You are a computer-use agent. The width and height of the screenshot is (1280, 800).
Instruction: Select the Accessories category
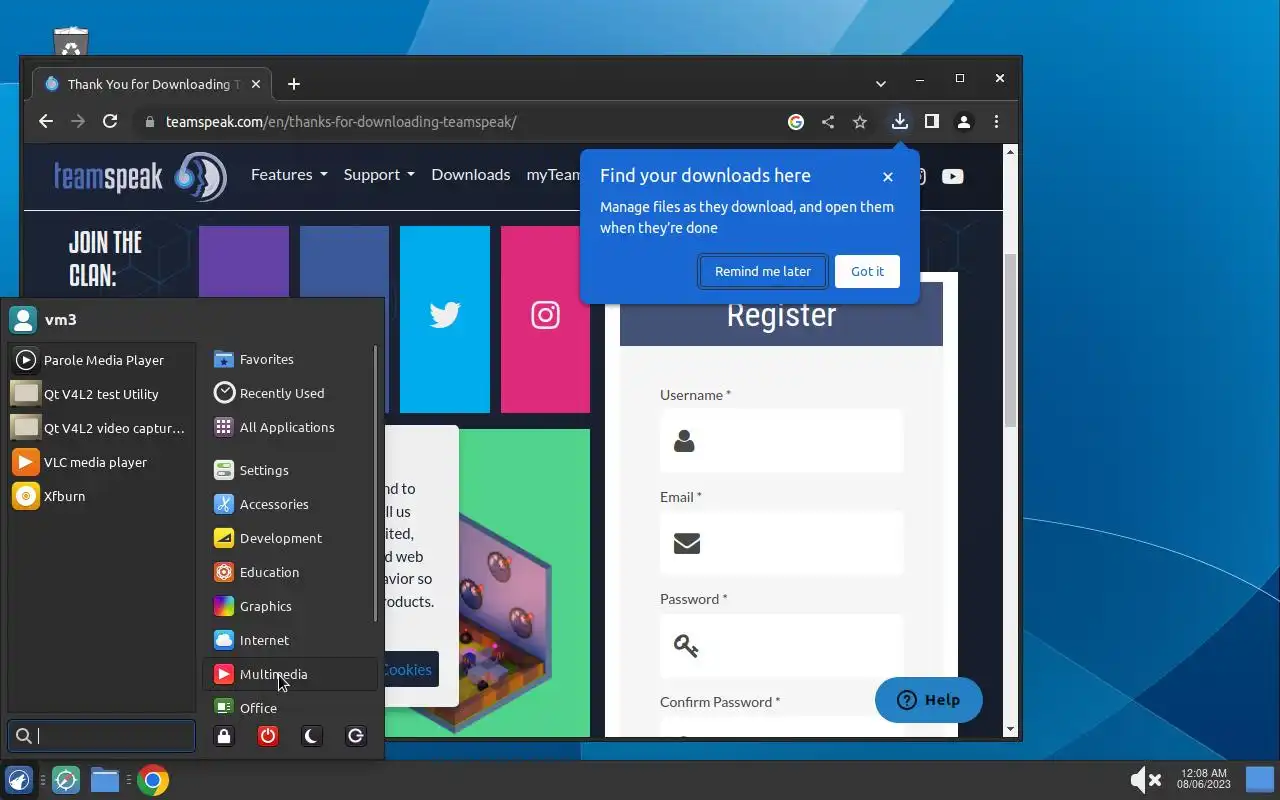tap(290, 504)
